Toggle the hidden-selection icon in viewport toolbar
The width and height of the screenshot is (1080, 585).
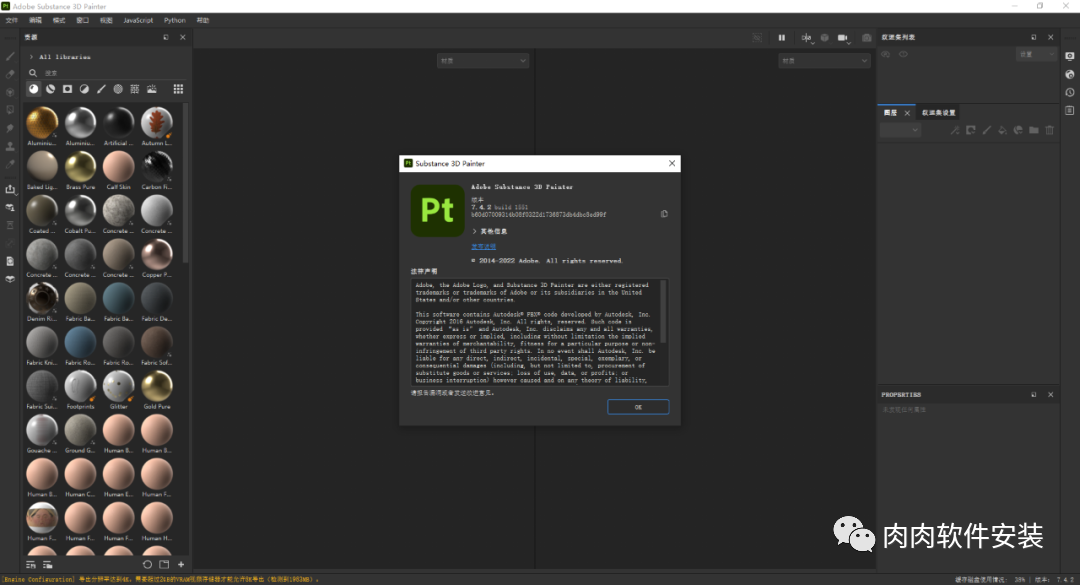(757, 38)
